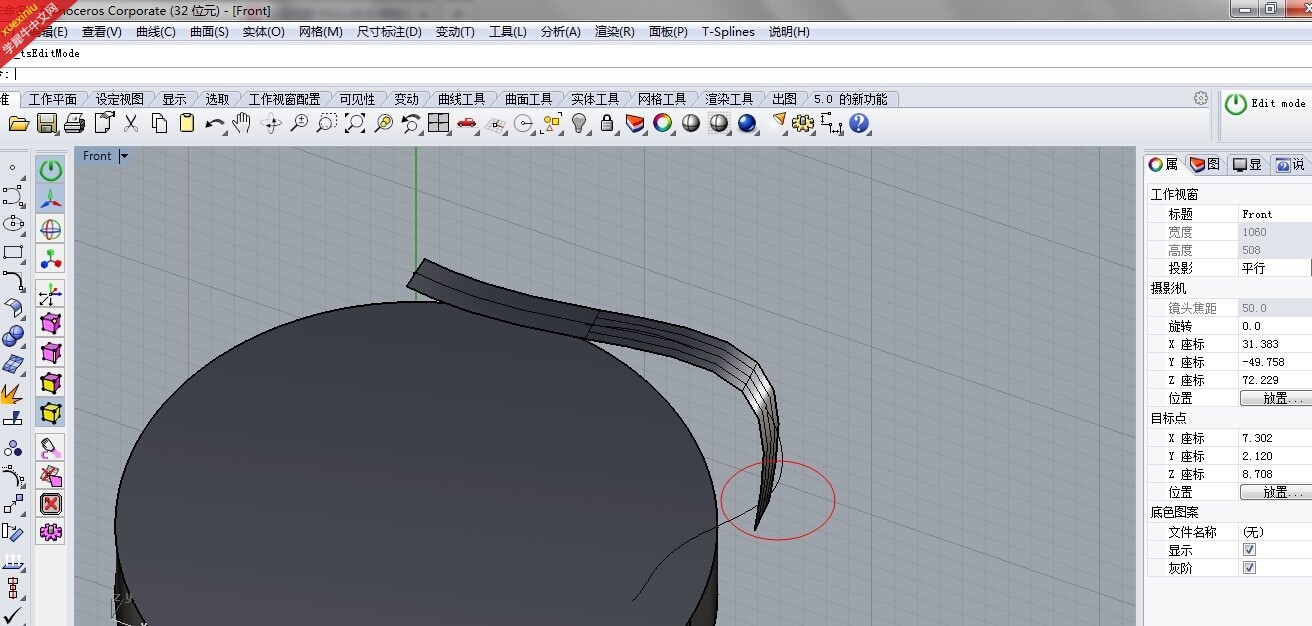
Task: Click the red car icon in toolbar
Action: pyautogui.click(x=466, y=123)
